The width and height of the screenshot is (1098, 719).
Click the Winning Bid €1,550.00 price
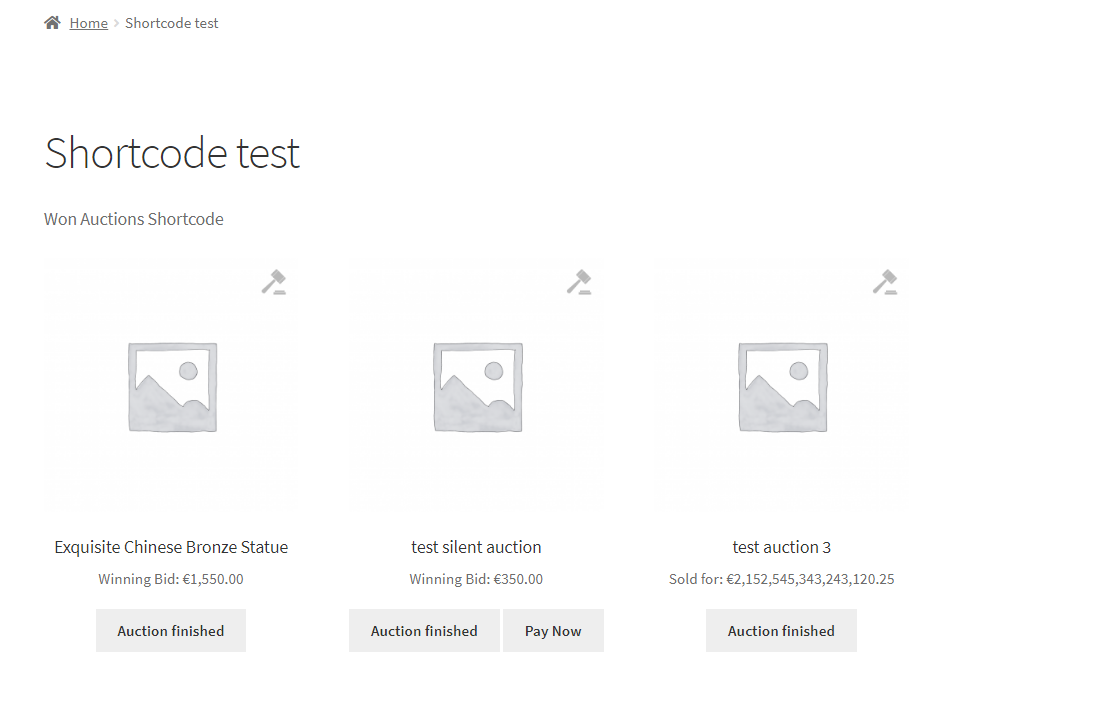click(171, 579)
